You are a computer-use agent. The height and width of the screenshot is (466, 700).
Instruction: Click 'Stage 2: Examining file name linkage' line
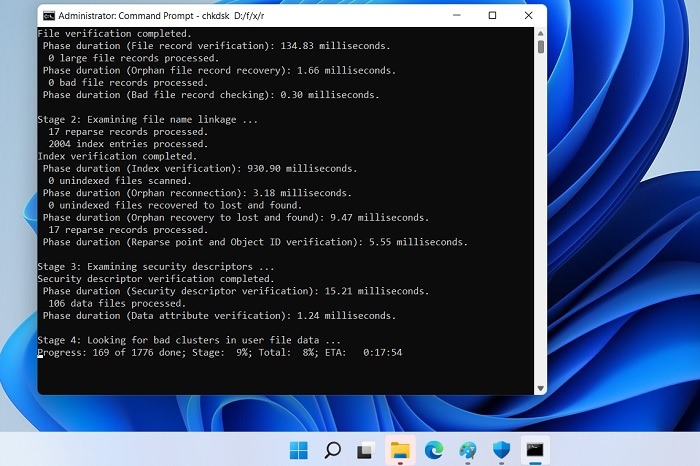148,119
